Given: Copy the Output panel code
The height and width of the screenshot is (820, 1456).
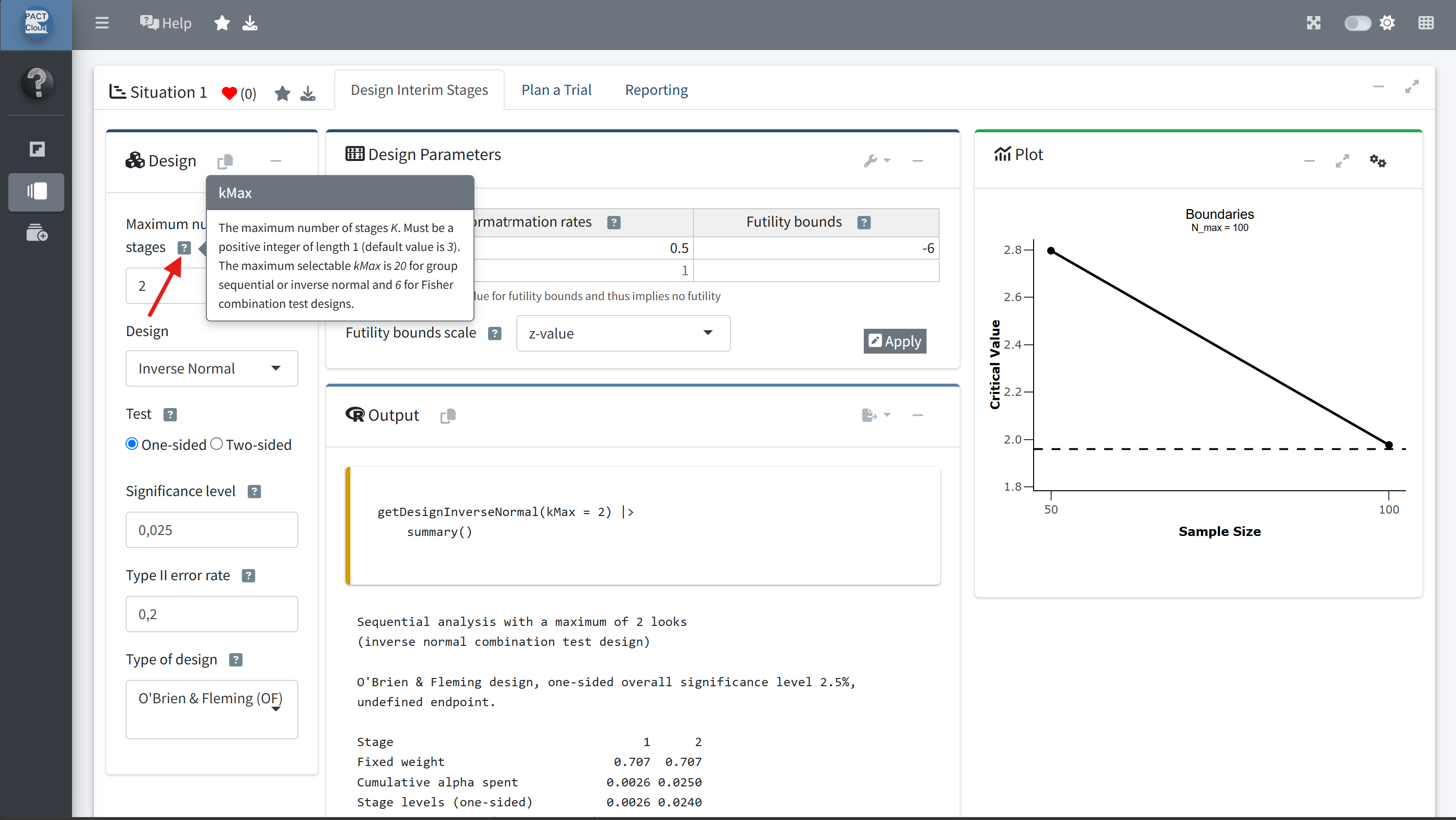Looking at the screenshot, I should point(448,416).
